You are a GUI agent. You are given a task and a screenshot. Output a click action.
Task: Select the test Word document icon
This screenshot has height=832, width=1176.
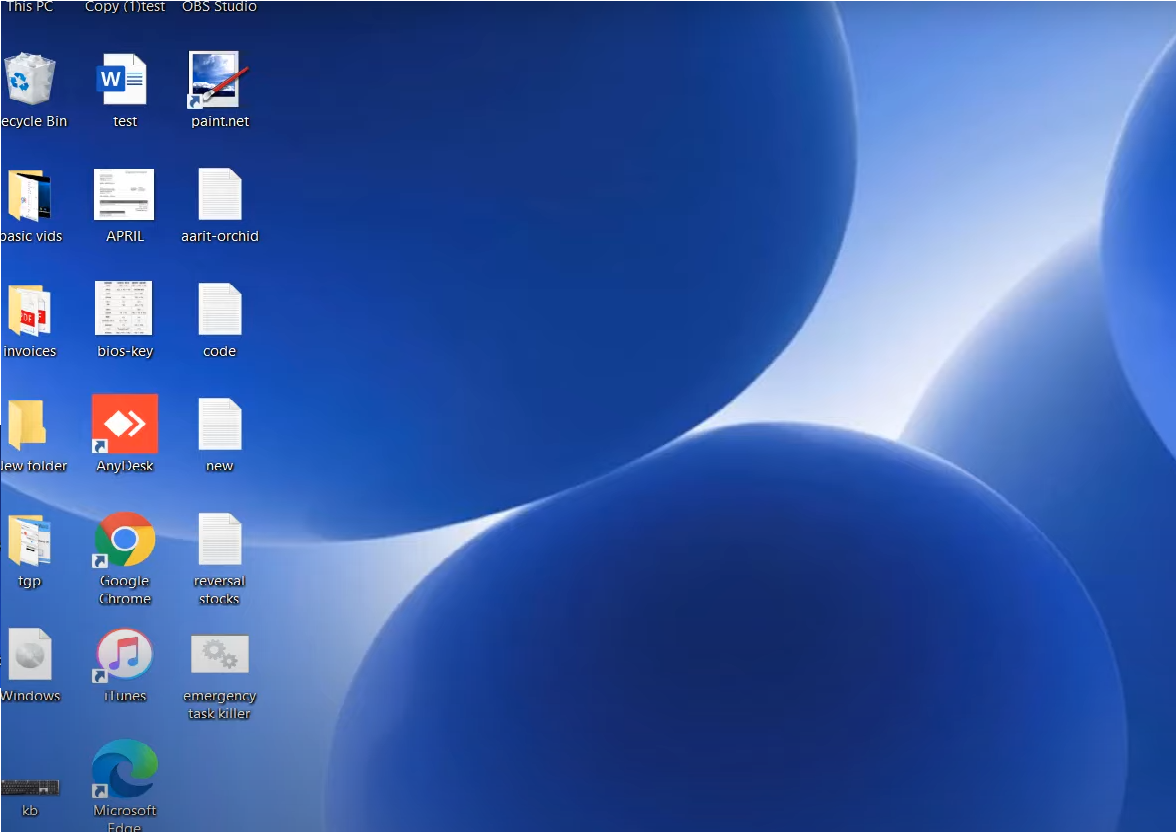[x=122, y=79]
